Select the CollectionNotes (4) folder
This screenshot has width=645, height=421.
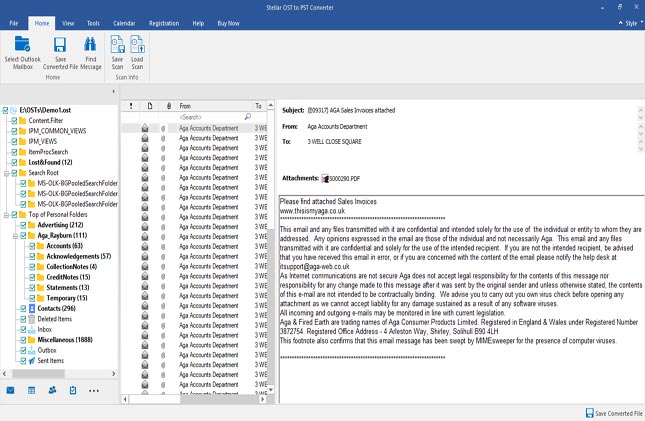click(x=72, y=267)
